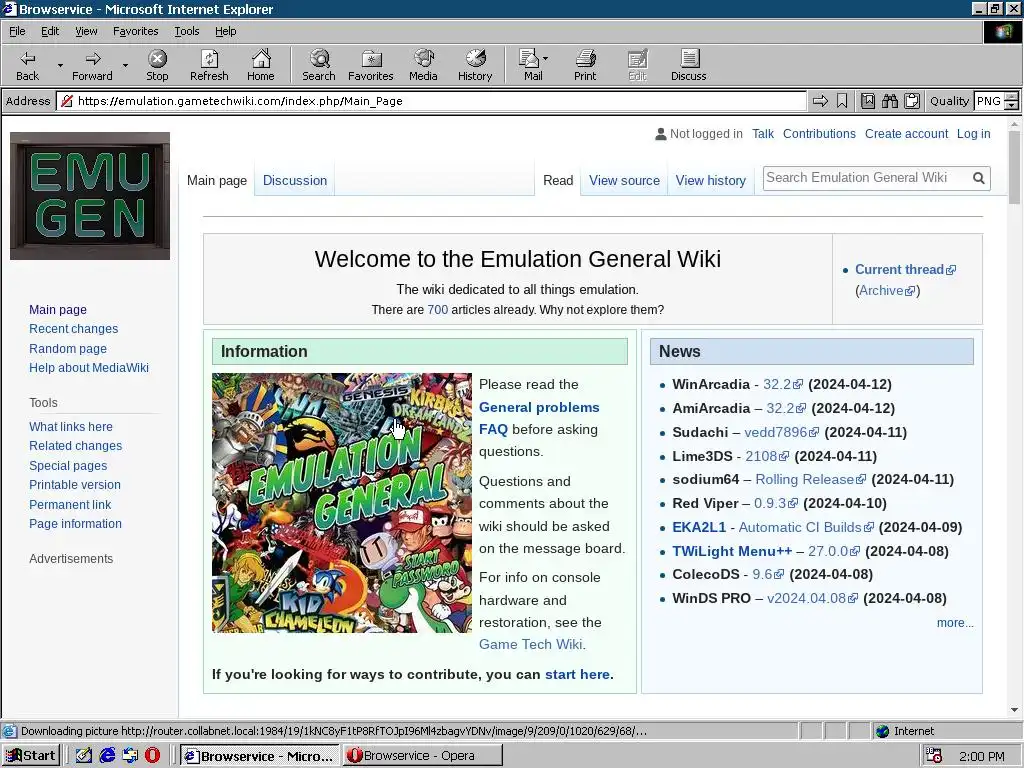Open the History toolbar button
The width and height of the screenshot is (1024, 768).
coord(475,65)
